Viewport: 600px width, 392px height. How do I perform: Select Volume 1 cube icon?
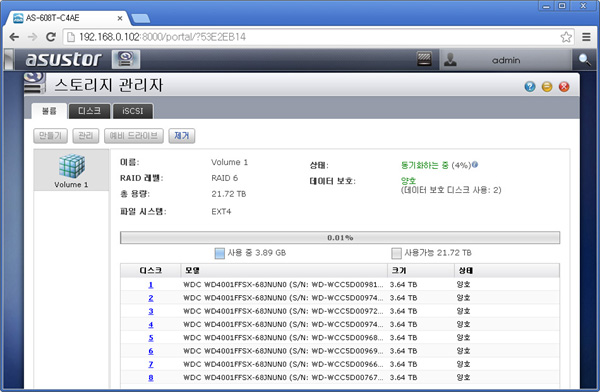72,165
